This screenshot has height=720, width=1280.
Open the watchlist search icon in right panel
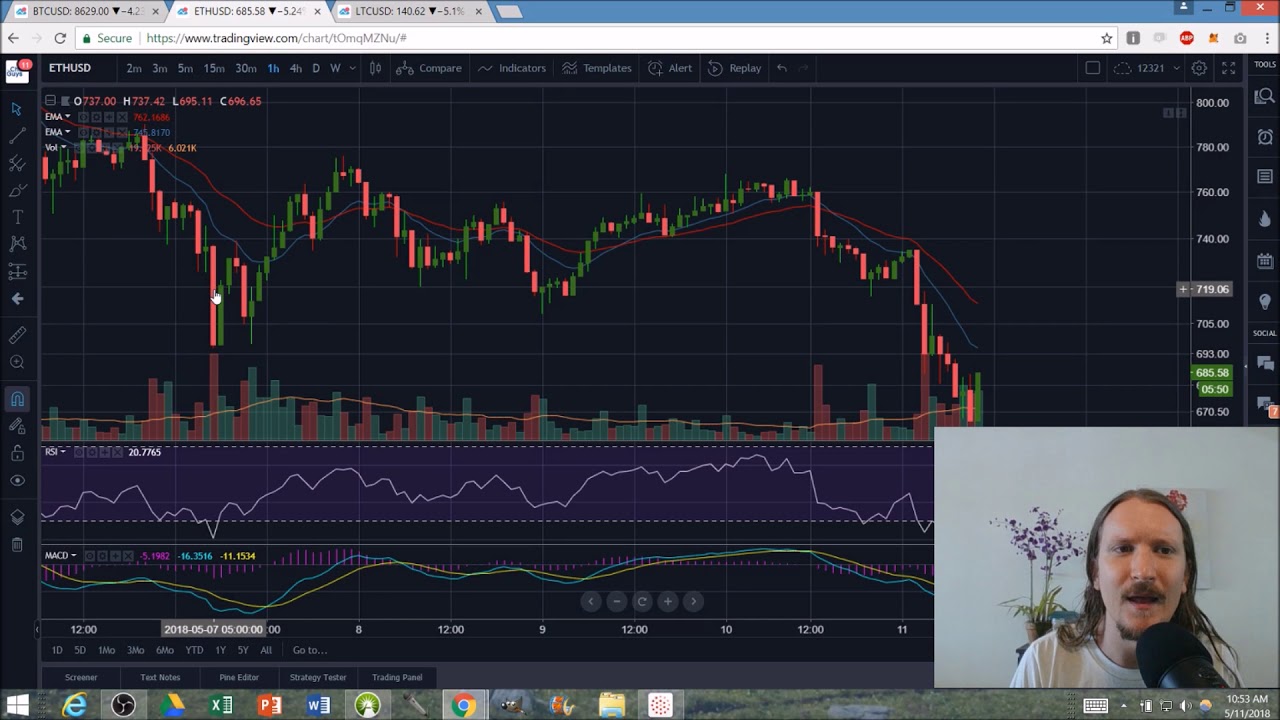pyautogui.click(x=1265, y=97)
